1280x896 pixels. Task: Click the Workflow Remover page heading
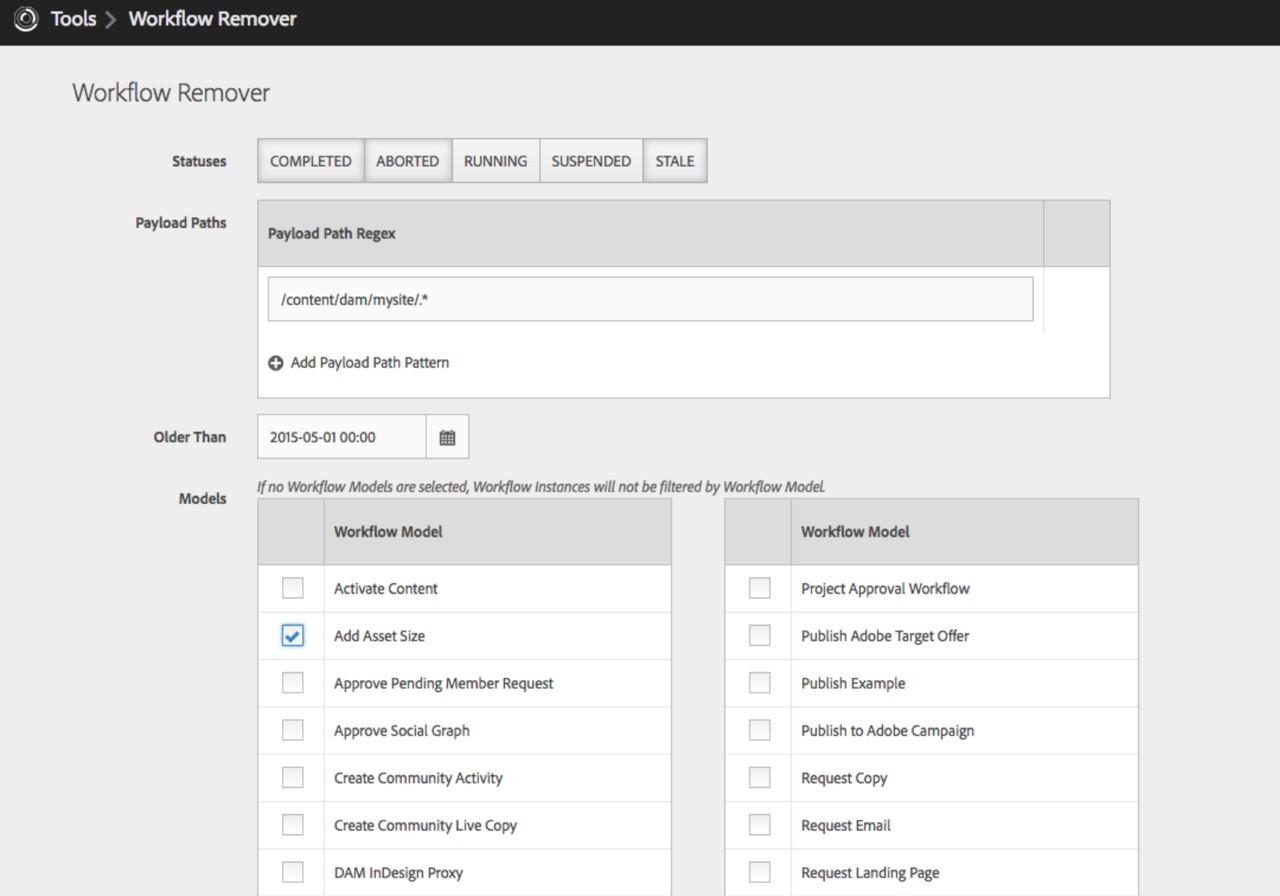(171, 92)
